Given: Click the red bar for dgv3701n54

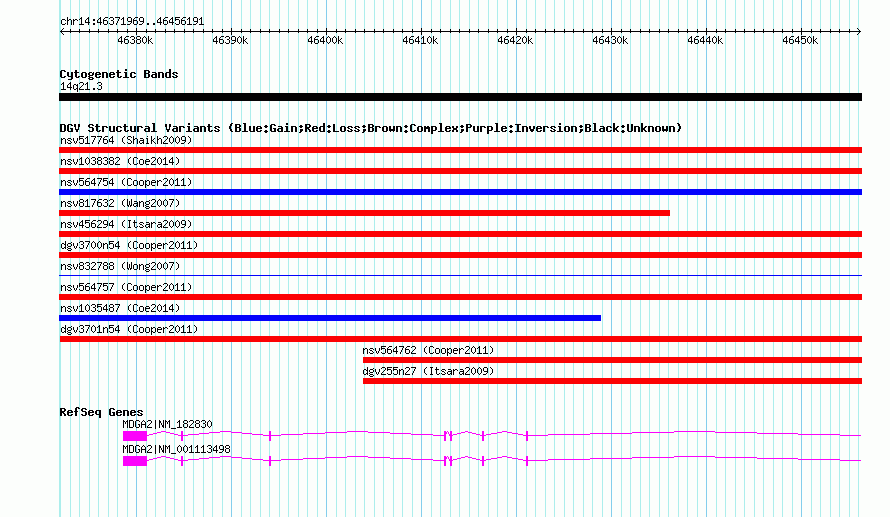Looking at the screenshot, I should 460,339.
